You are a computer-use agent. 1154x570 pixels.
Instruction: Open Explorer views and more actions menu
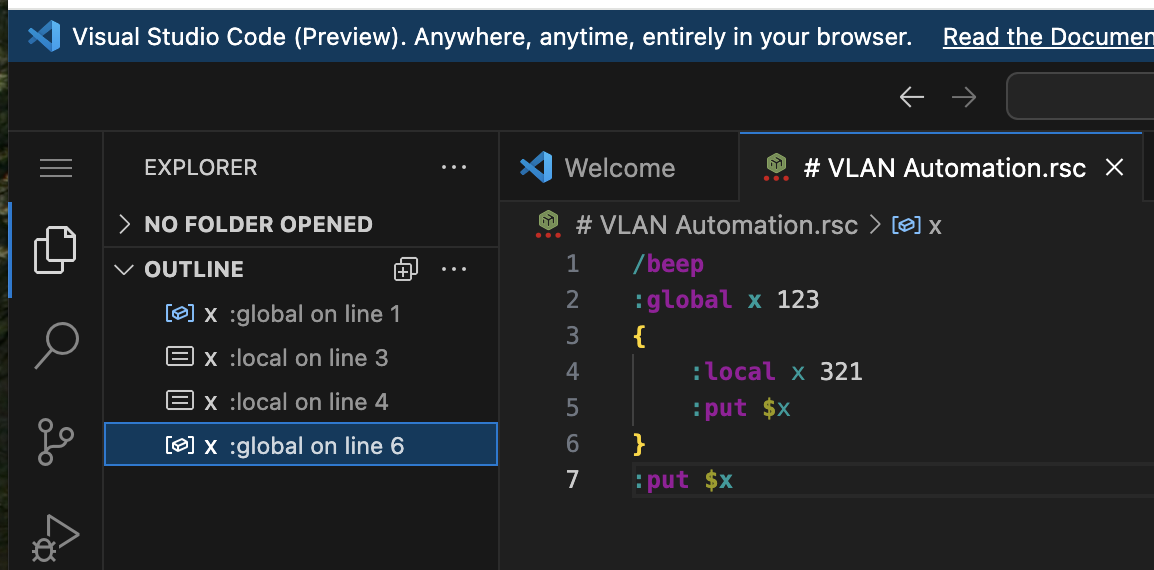pos(454,167)
